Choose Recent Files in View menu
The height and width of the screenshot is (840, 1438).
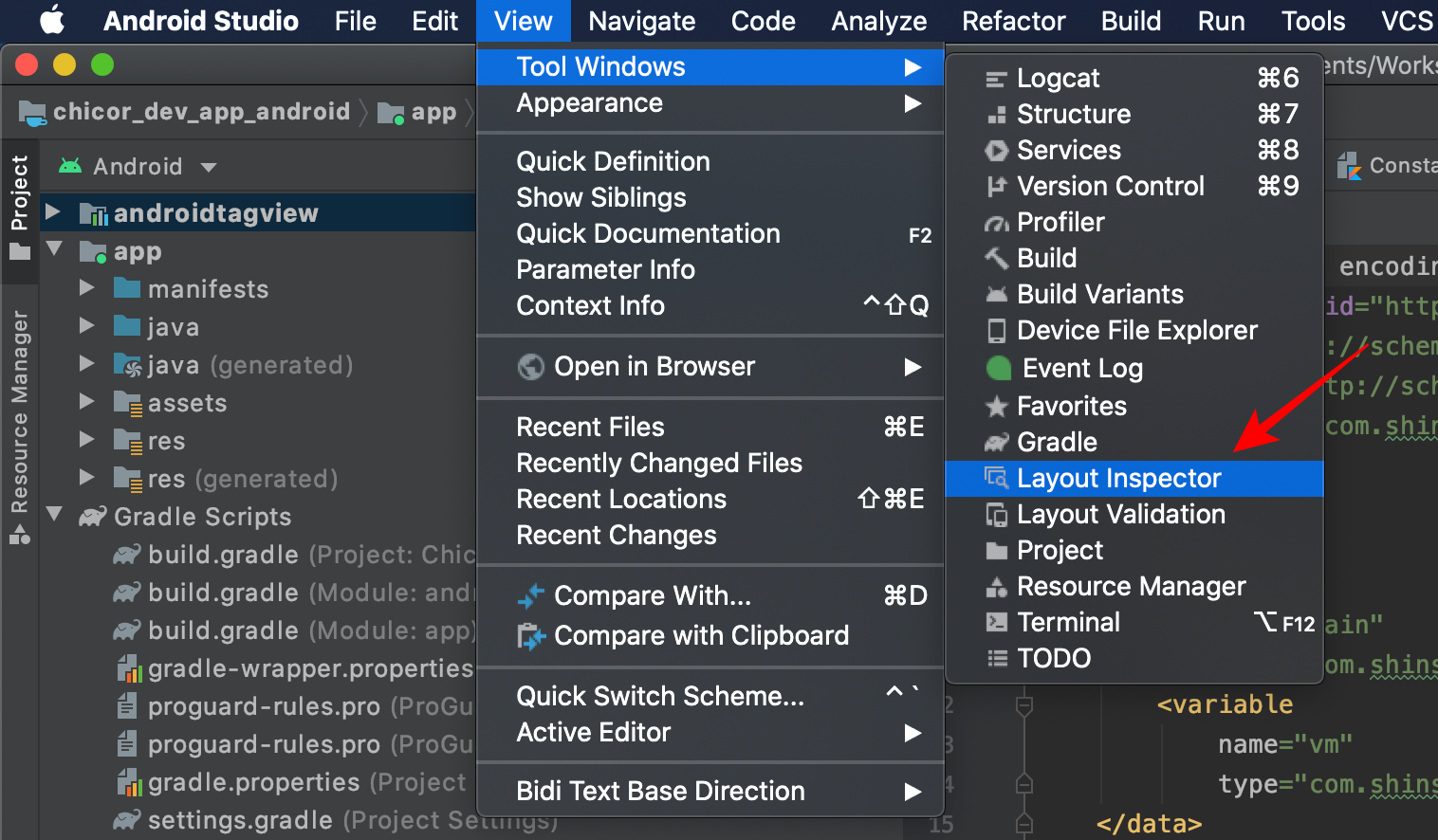tap(590, 428)
